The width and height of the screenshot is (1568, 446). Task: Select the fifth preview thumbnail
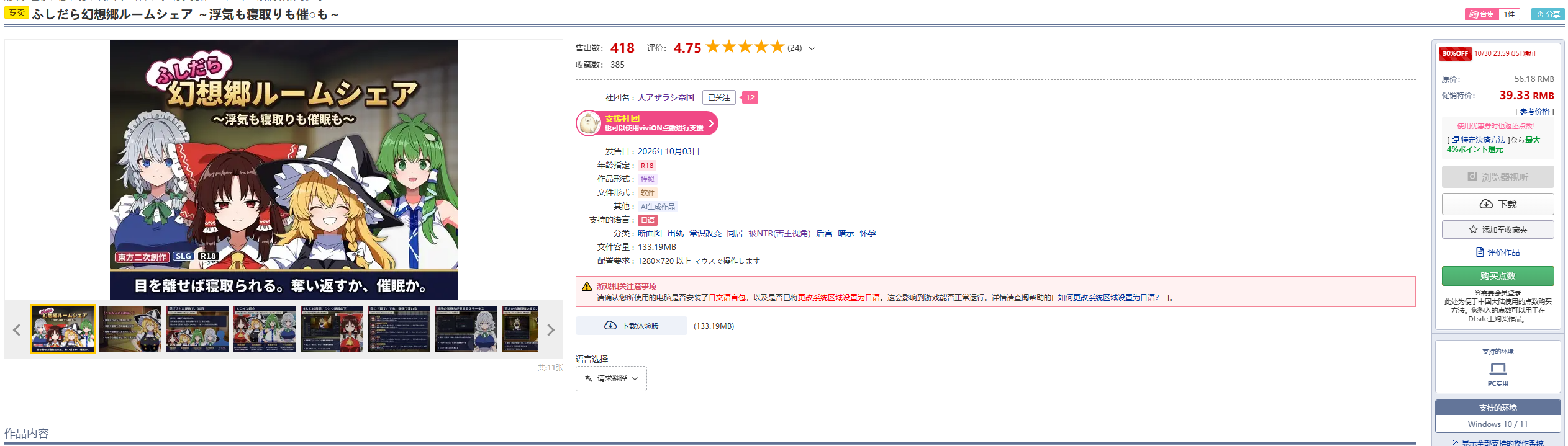point(332,329)
